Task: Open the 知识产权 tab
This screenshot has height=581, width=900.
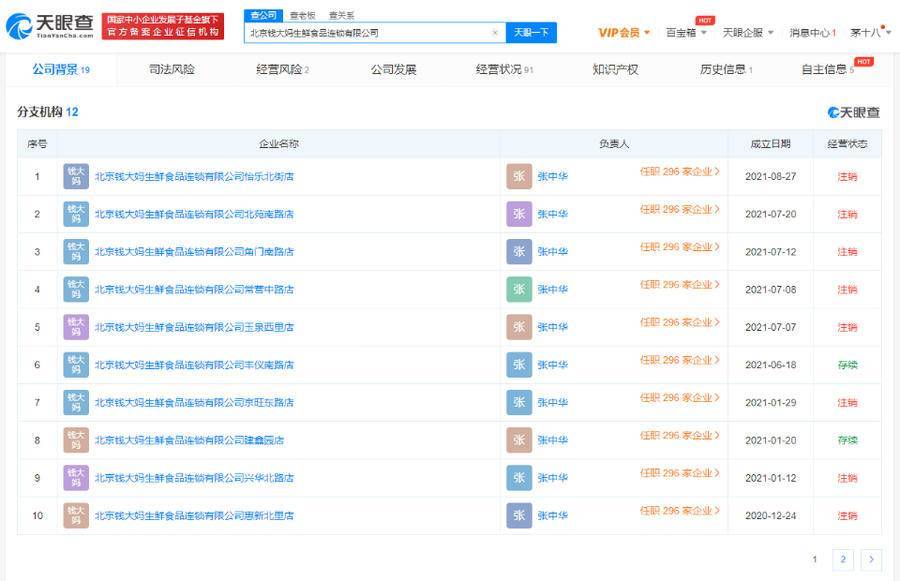Action: click(x=615, y=70)
